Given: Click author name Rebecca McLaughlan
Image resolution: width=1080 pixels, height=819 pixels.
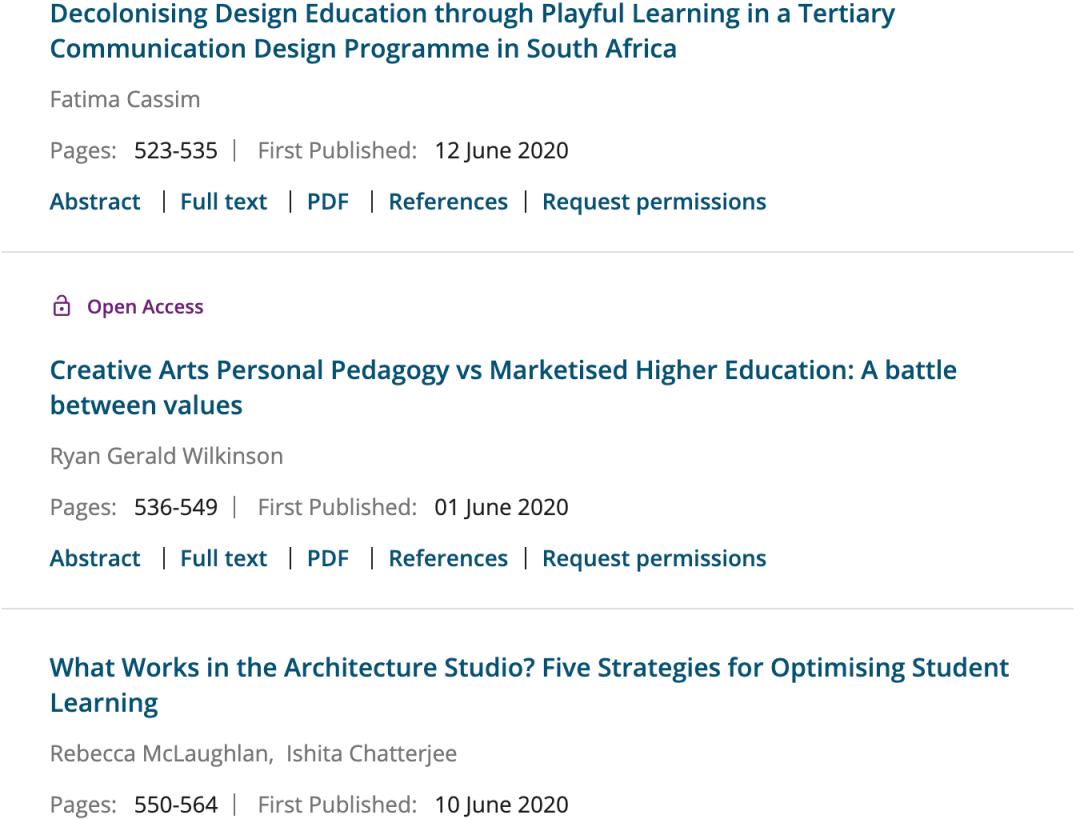Looking at the screenshot, I should pyautogui.click(x=160, y=754).
